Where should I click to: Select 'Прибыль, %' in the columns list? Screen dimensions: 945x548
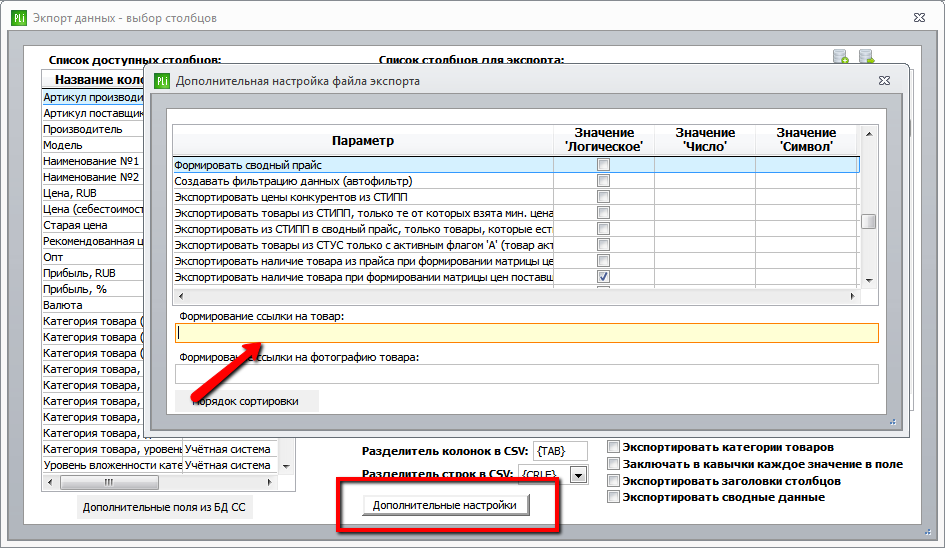[x=93, y=289]
